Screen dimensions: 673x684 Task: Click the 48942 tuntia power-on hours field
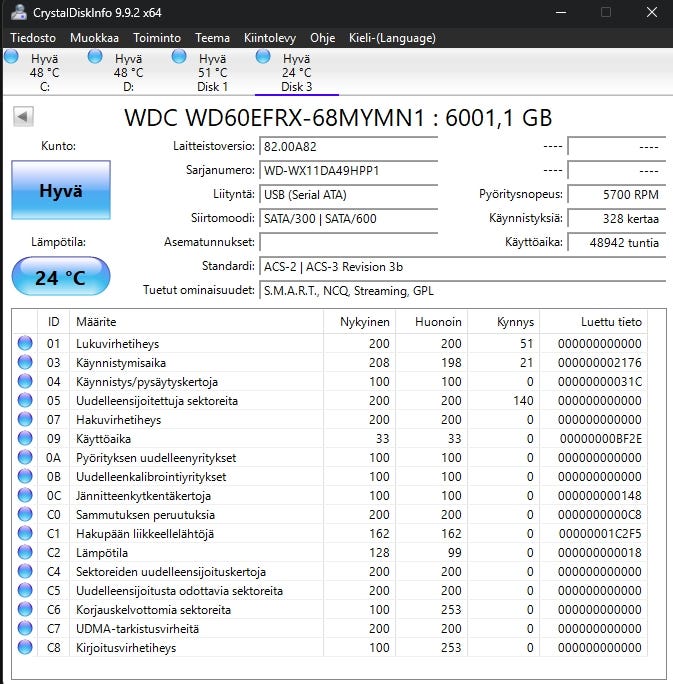[x=617, y=242]
